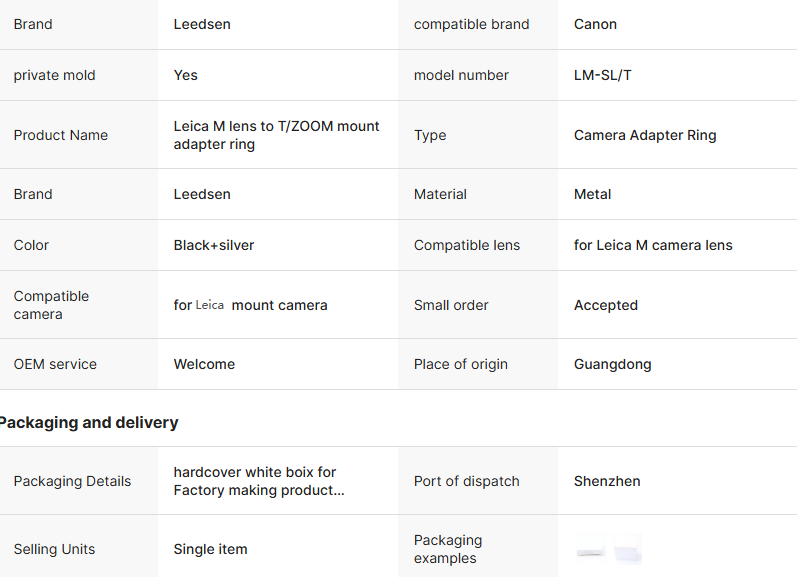The width and height of the screenshot is (797, 577).
Task: Click the 'Single item' selling units value
Action: point(210,549)
